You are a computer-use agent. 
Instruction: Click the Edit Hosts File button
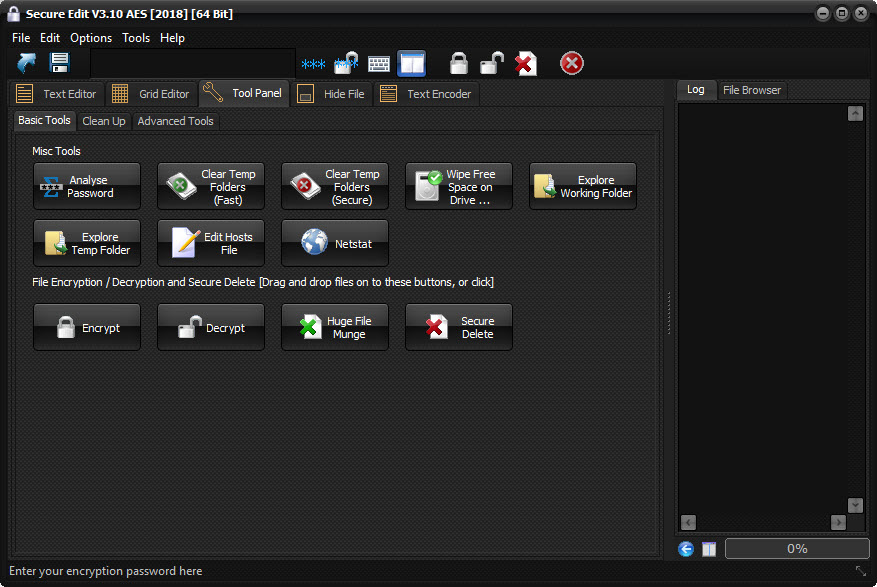click(211, 243)
